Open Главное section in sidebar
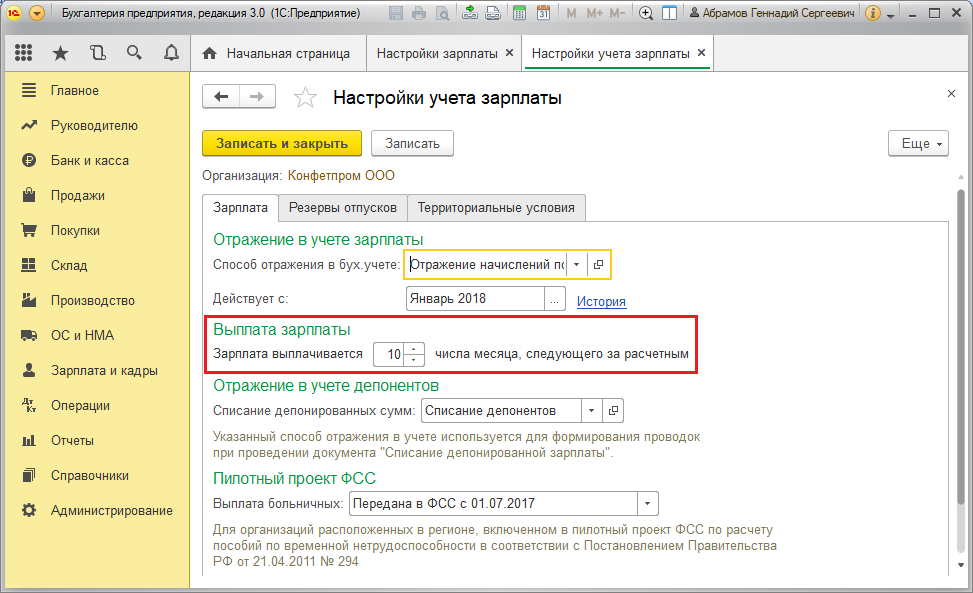 tap(97, 91)
